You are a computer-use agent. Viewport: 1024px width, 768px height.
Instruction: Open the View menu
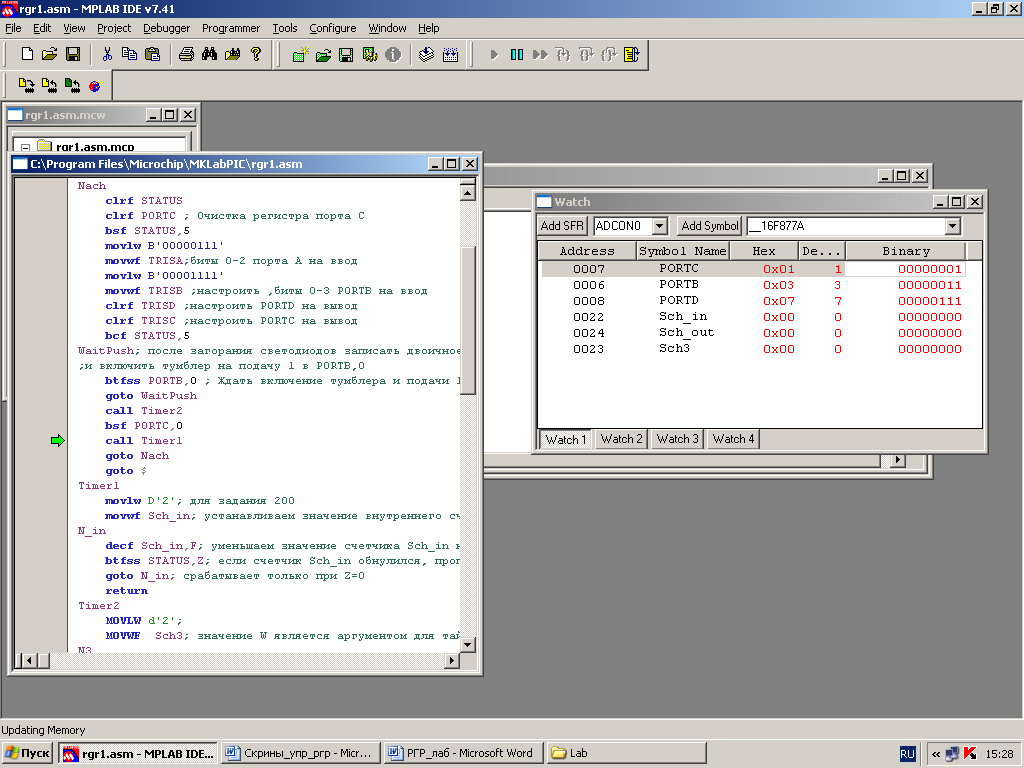tap(74, 28)
